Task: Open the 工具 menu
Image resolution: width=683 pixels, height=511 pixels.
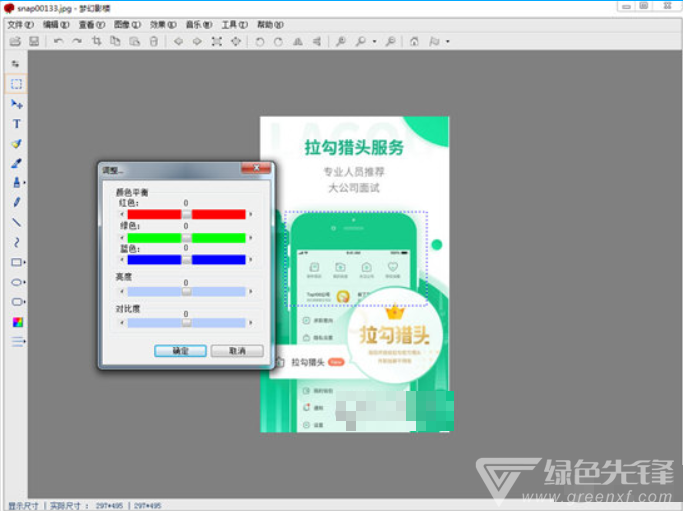Action: [x=234, y=25]
